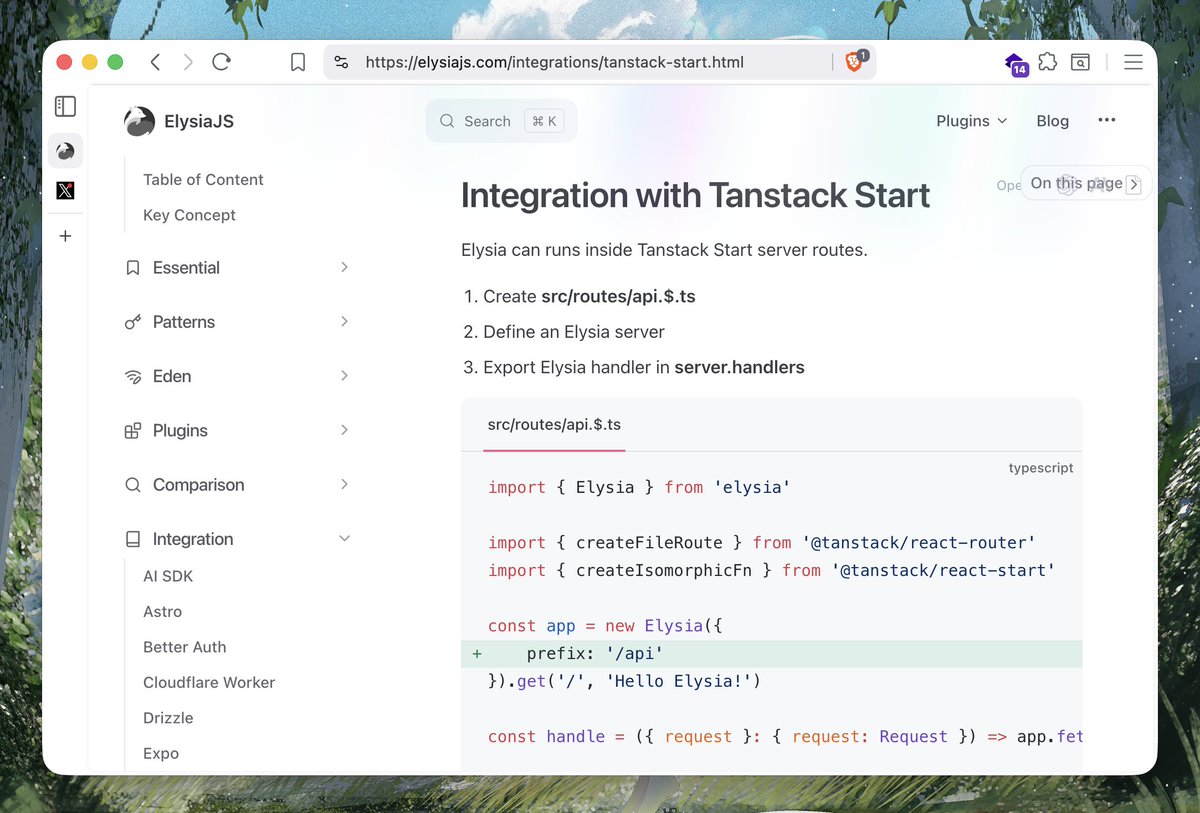Click the macOS green fullscreen window button
Viewport: 1200px width, 813px height.
point(115,62)
